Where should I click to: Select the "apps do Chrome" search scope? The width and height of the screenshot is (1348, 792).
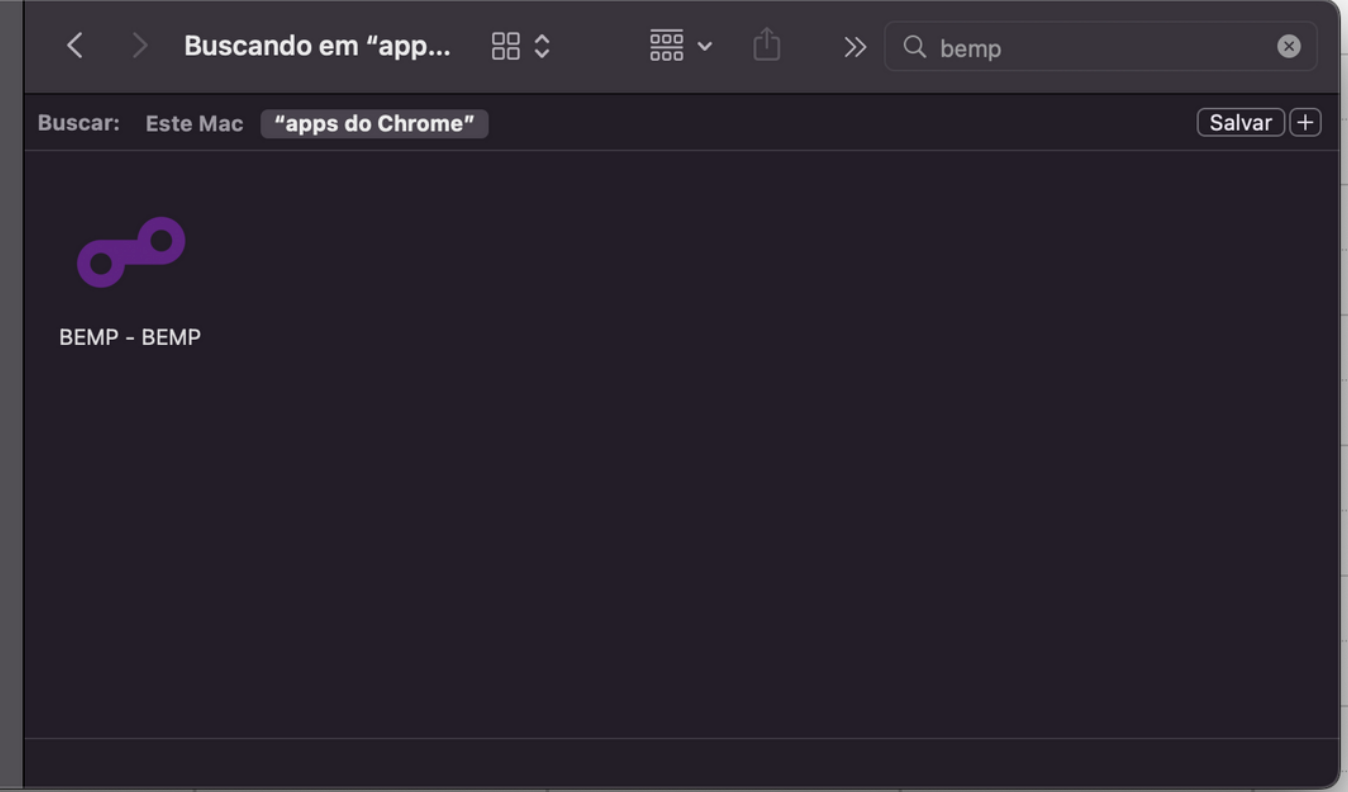374,124
